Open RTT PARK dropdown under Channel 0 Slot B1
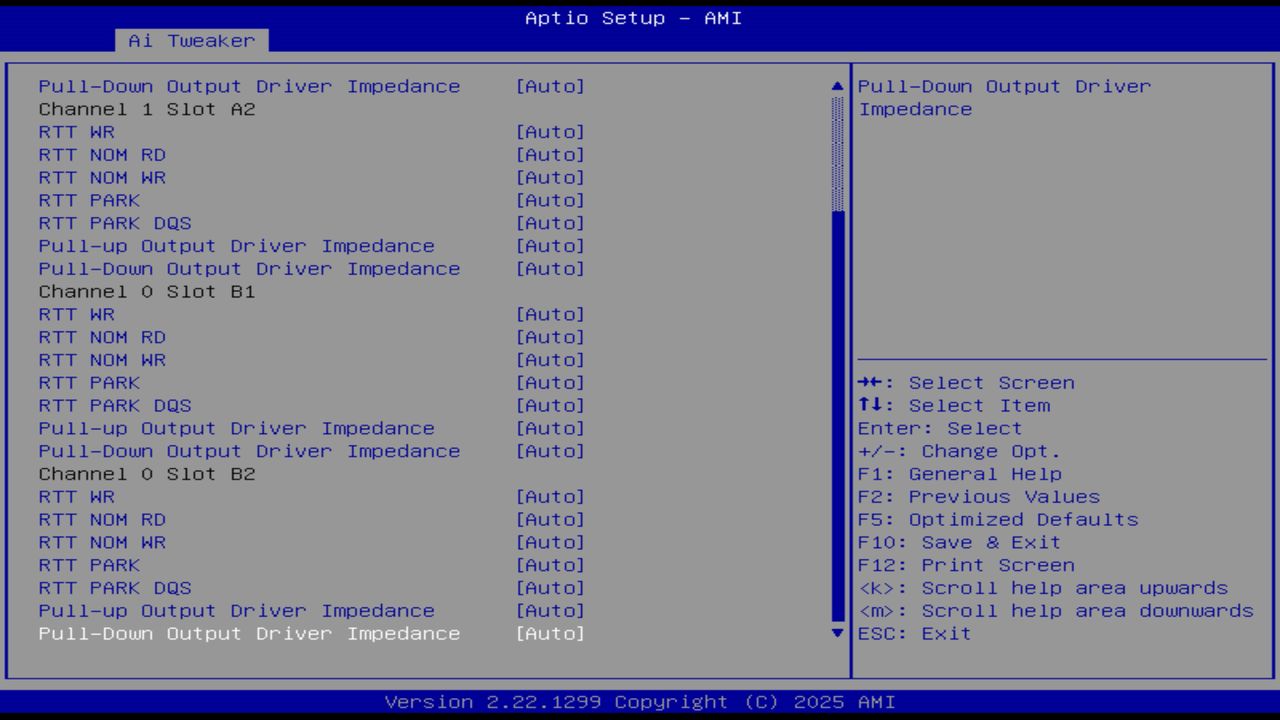This screenshot has height=720, width=1280. point(89,382)
